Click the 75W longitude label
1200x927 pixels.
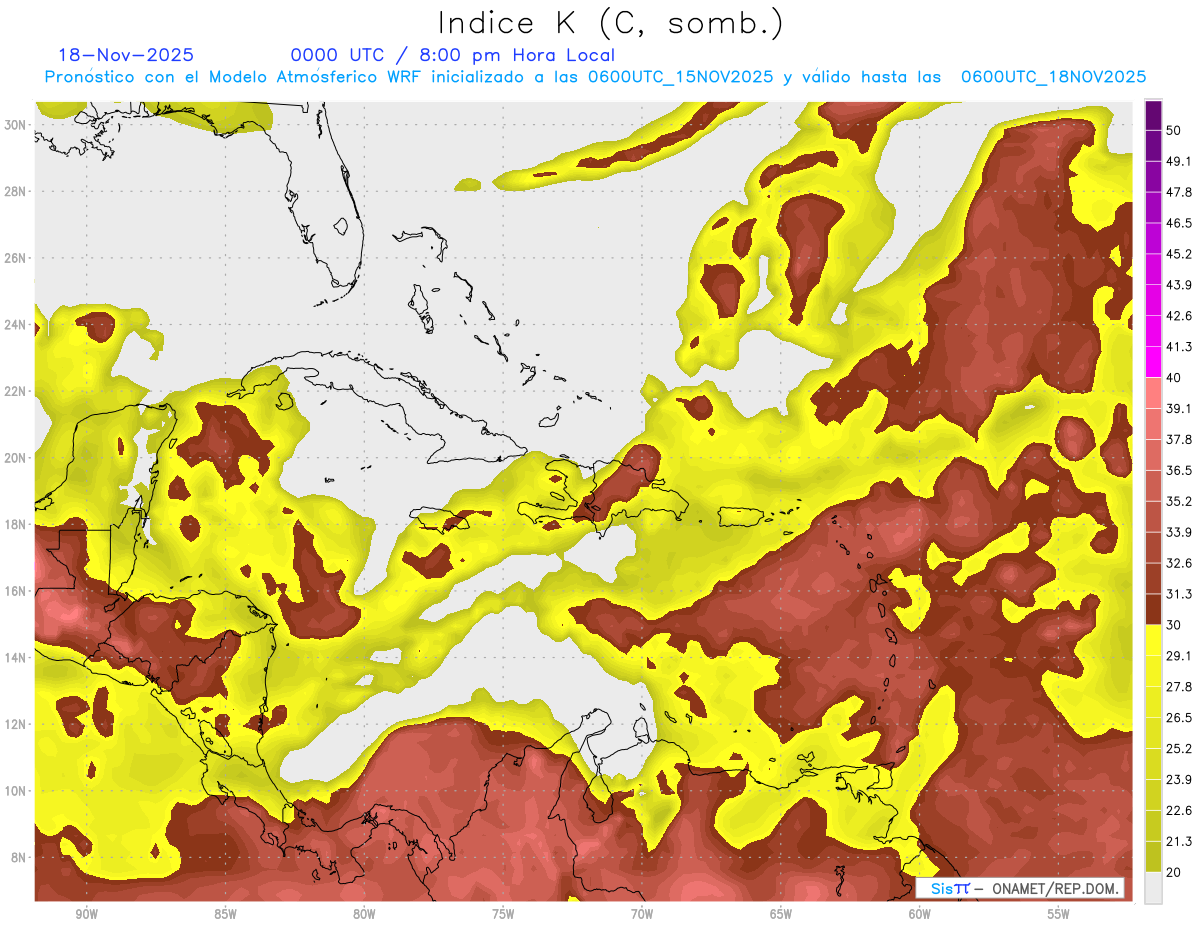click(x=503, y=914)
